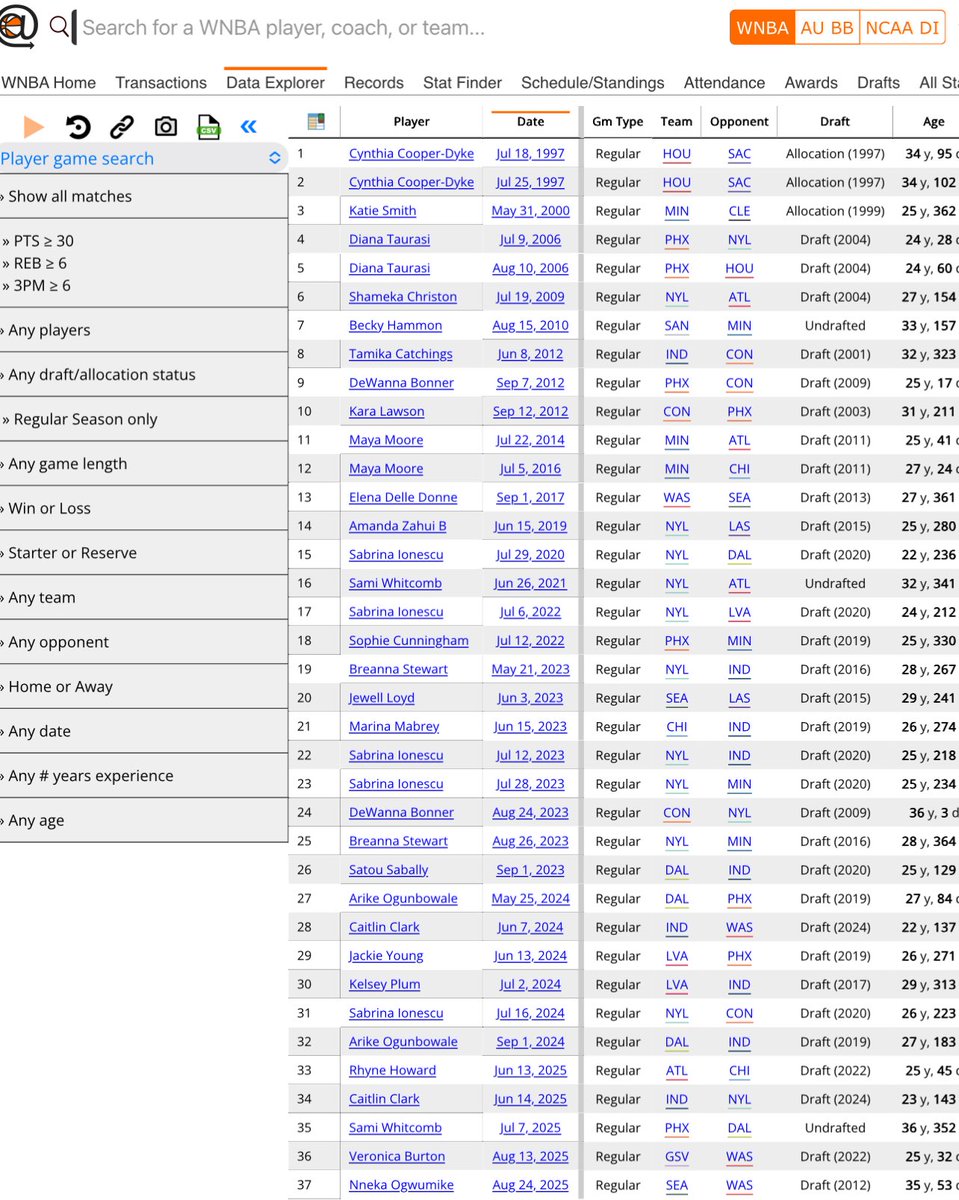Open Shameka Christon's player link
Image resolution: width=959 pixels, height=1200 pixels.
pyautogui.click(x=403, y=297)
